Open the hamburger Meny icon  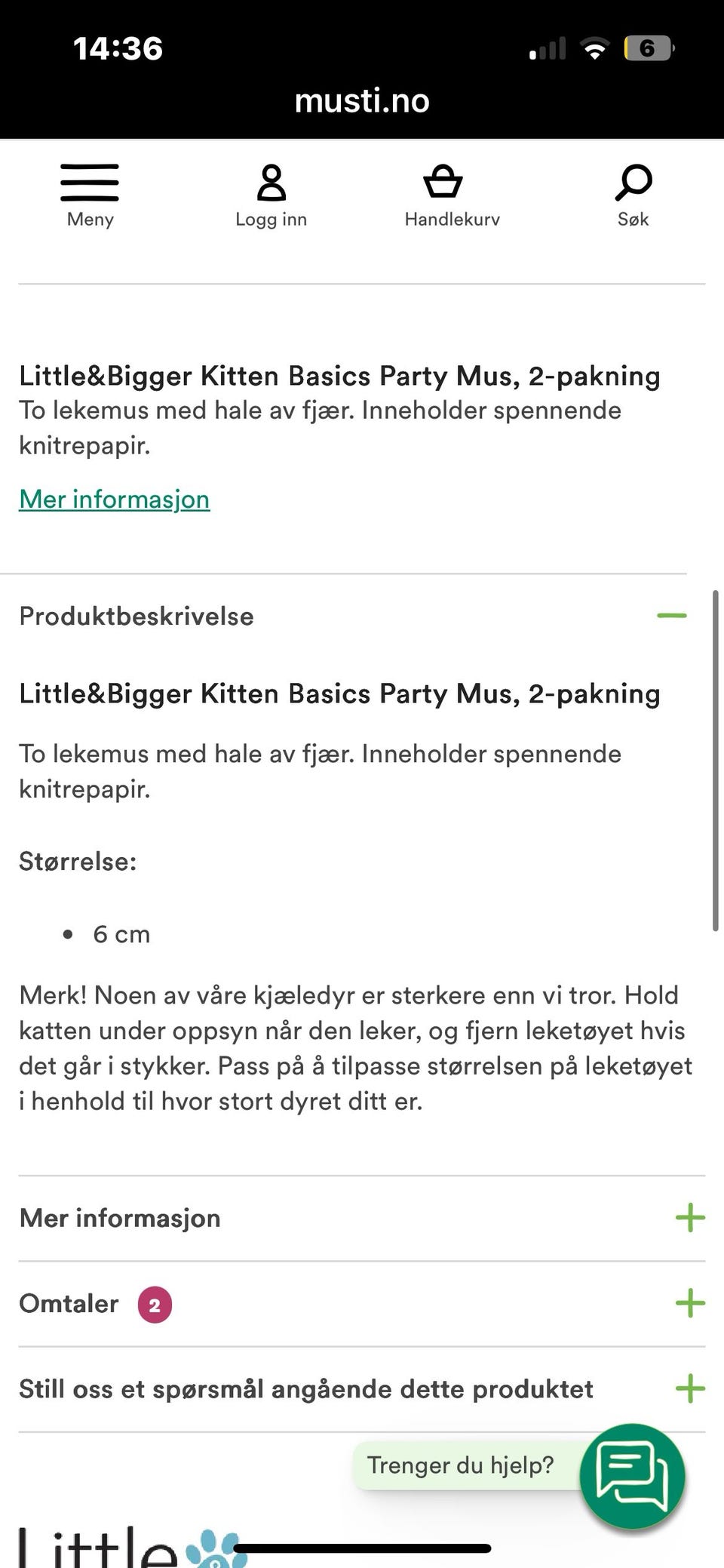(90, 183)
